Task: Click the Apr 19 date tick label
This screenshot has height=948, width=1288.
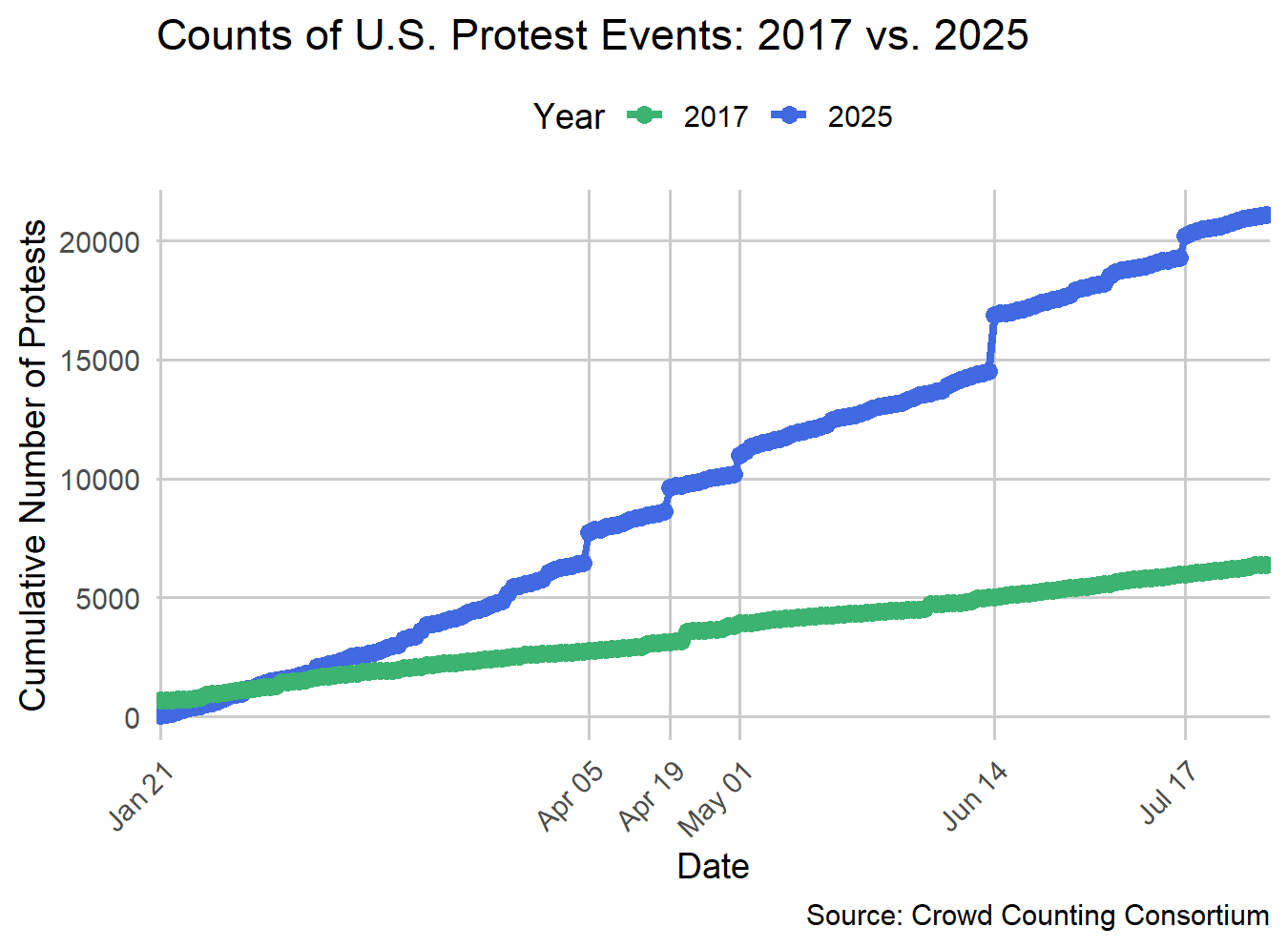Action: coord(652,795)
